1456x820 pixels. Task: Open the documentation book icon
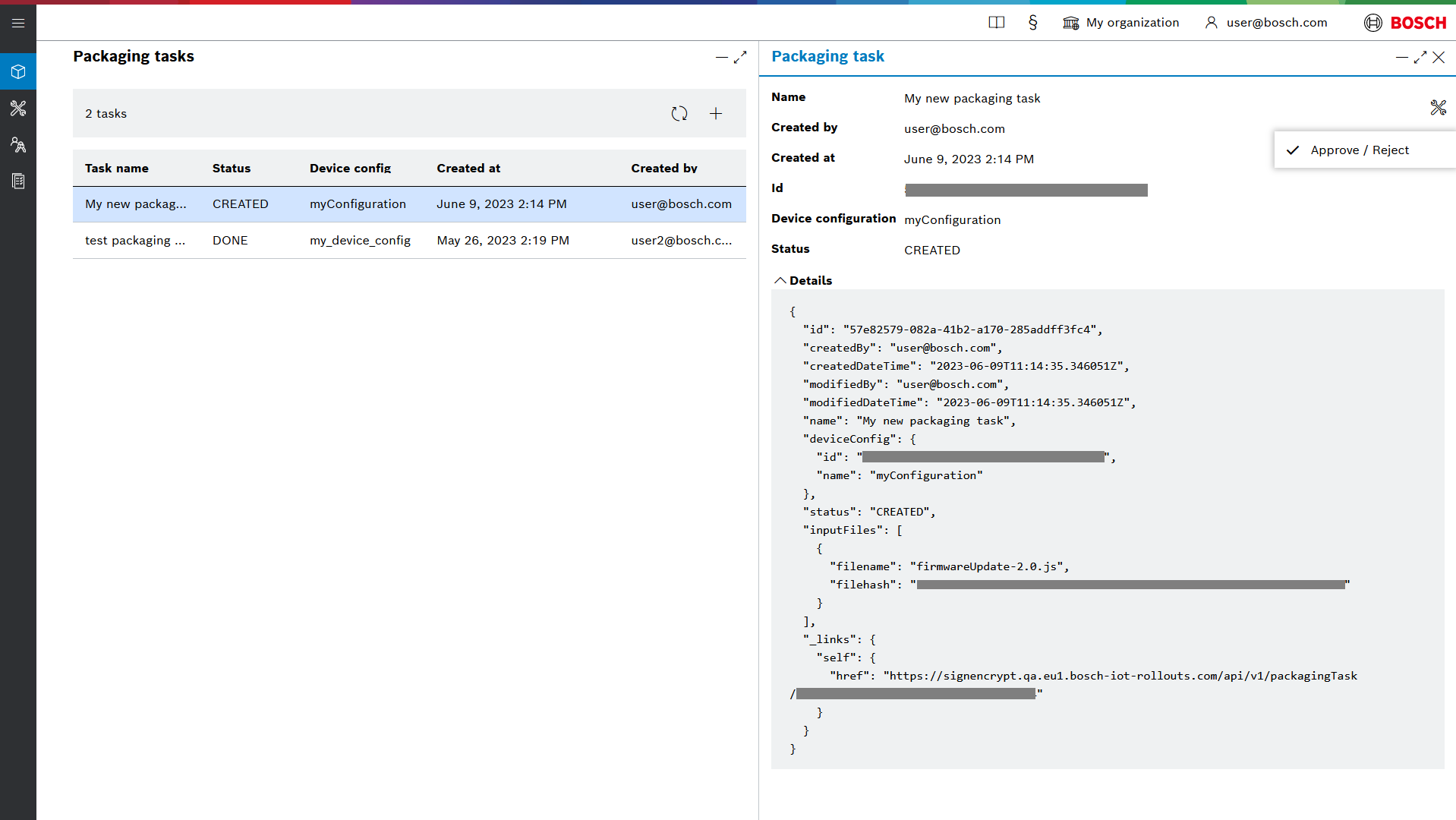(x=996, y=23)
